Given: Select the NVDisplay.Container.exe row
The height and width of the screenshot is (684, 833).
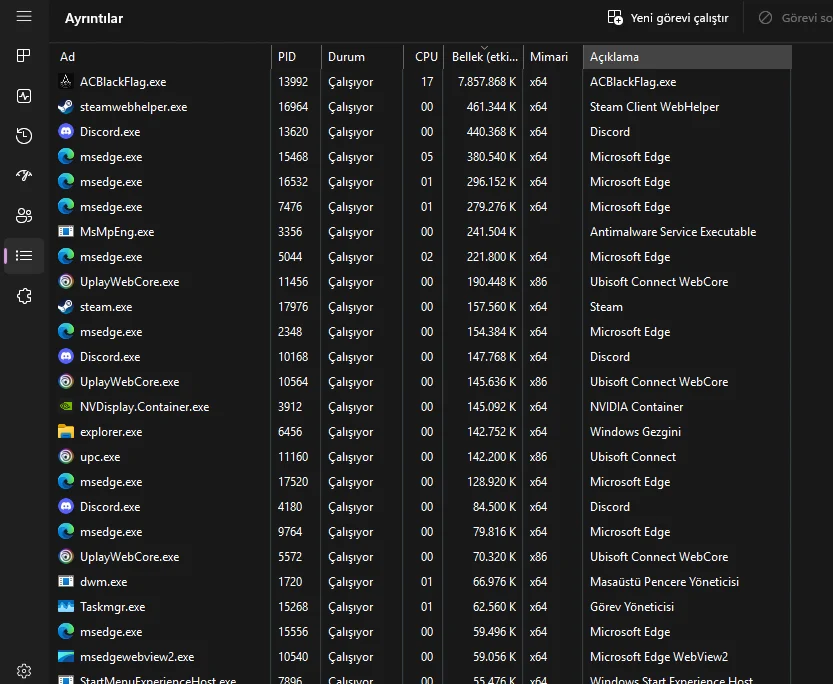Looking at the screenshot, I should 423,407.
